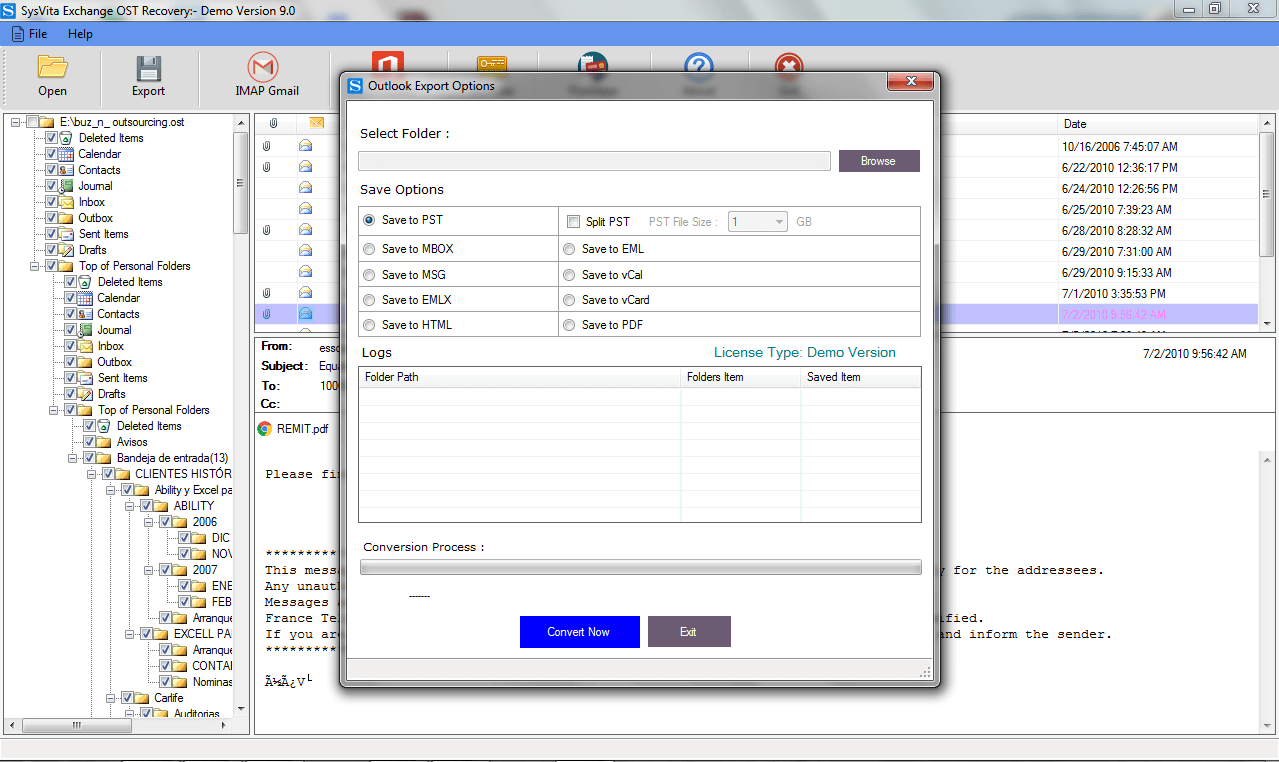The height and width of the screenshot is (762, 1279).
Task: Click the first Drafts pencil icon in tree
Action: click(x=67, y=250)
